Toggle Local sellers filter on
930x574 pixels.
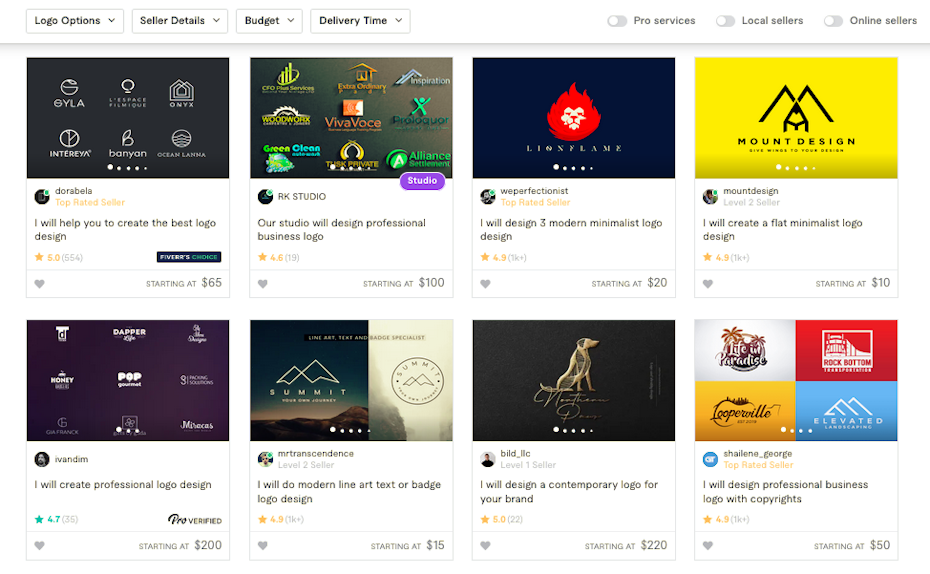[725, 21]
